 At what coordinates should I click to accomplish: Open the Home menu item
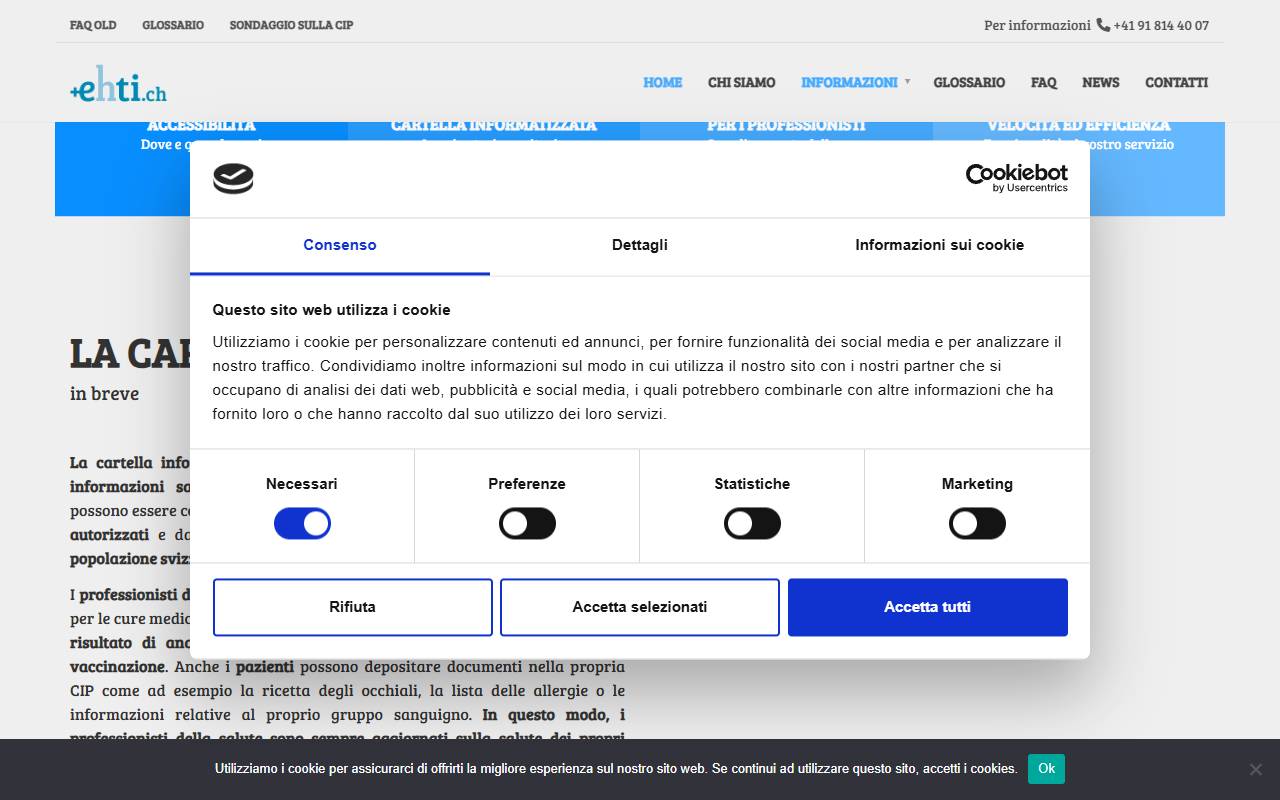662,82
